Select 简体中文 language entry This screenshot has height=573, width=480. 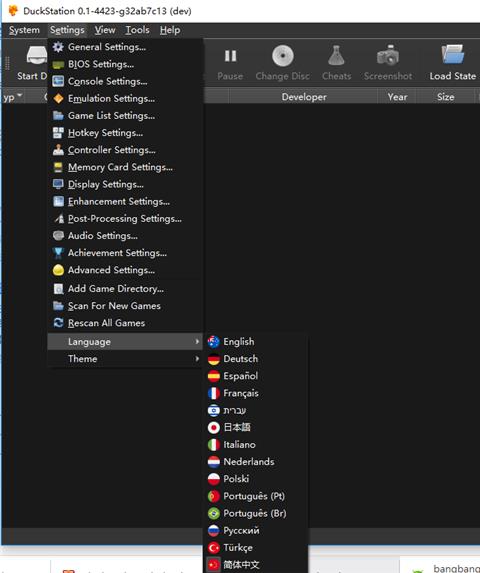click(256, 565)
